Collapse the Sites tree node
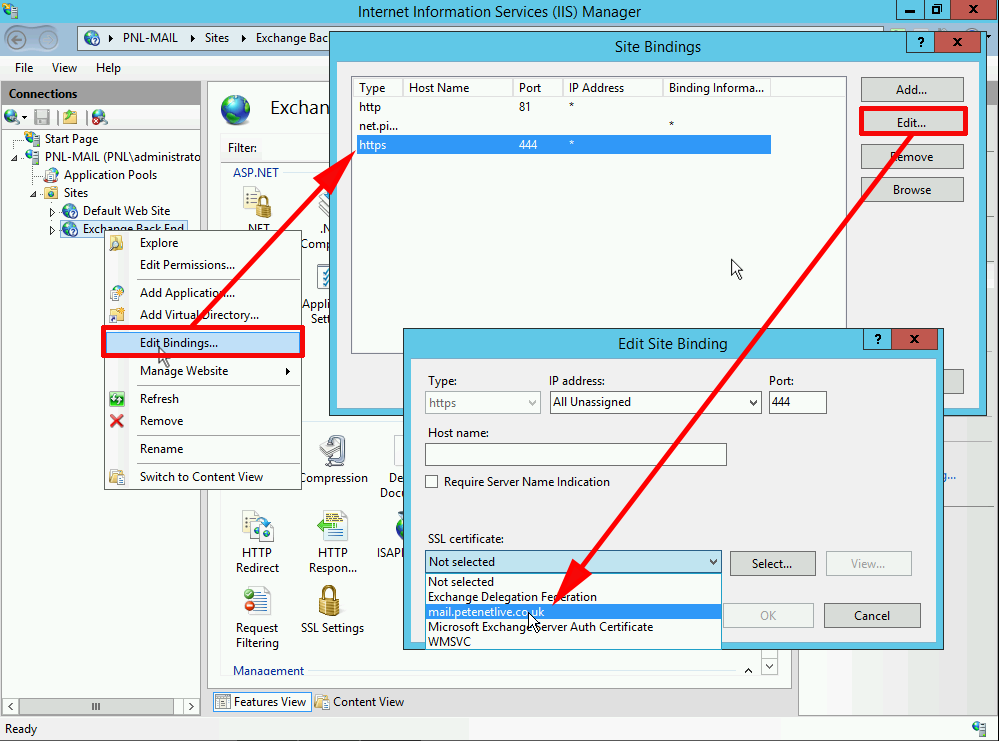Viewport: 999px width, 741px height. pos(33,194)
